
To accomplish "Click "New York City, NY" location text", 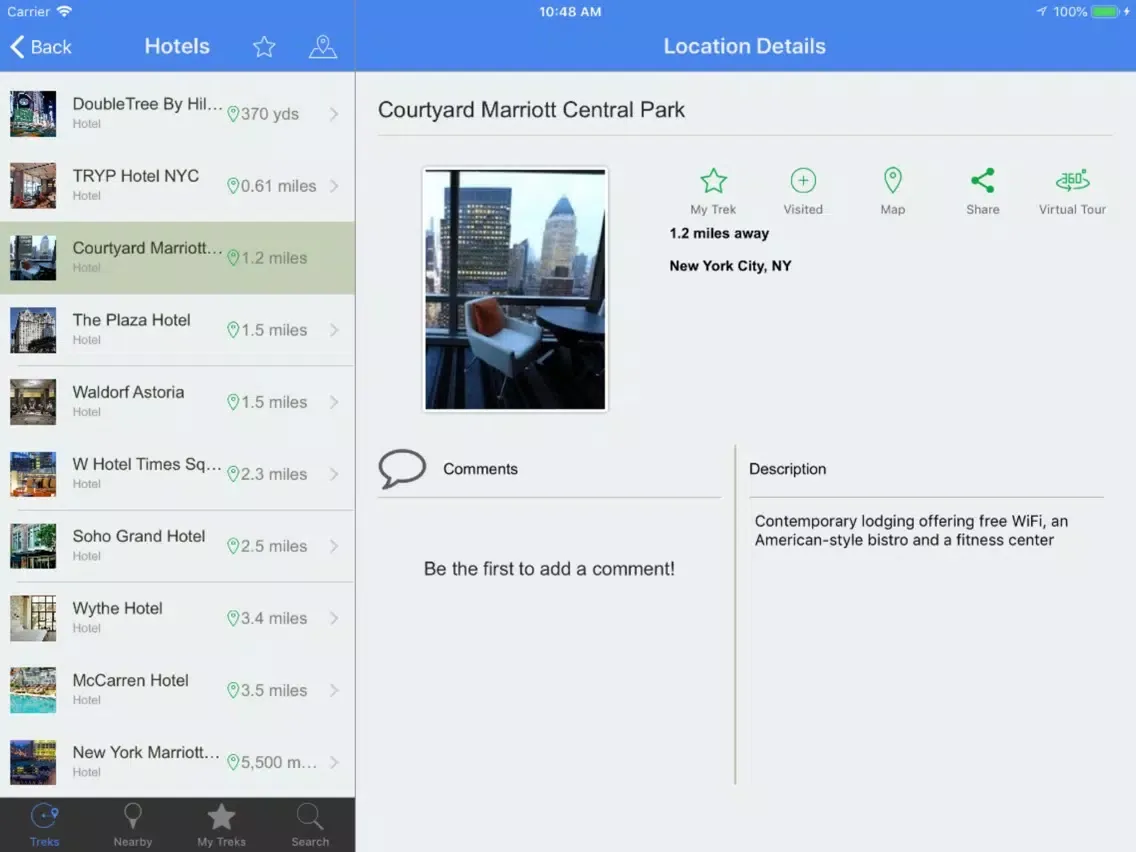I will tap(730, 266).
